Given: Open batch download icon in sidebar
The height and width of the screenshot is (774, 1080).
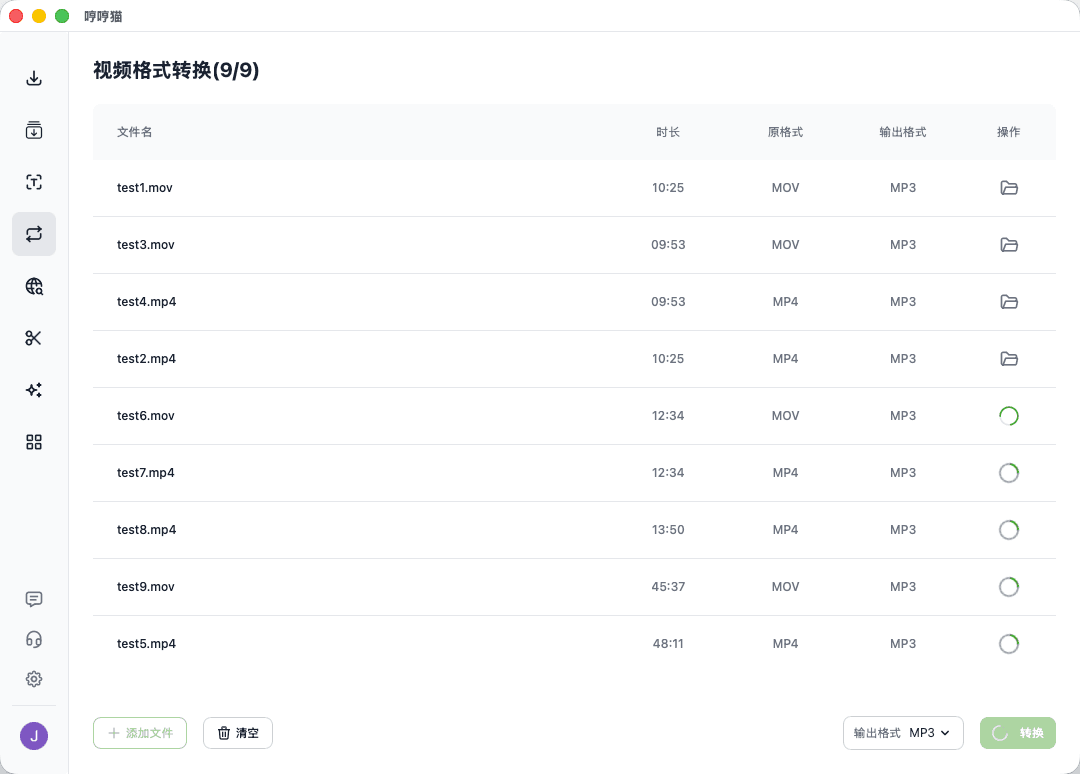Looking at the screenshot, I should (34, 130).
